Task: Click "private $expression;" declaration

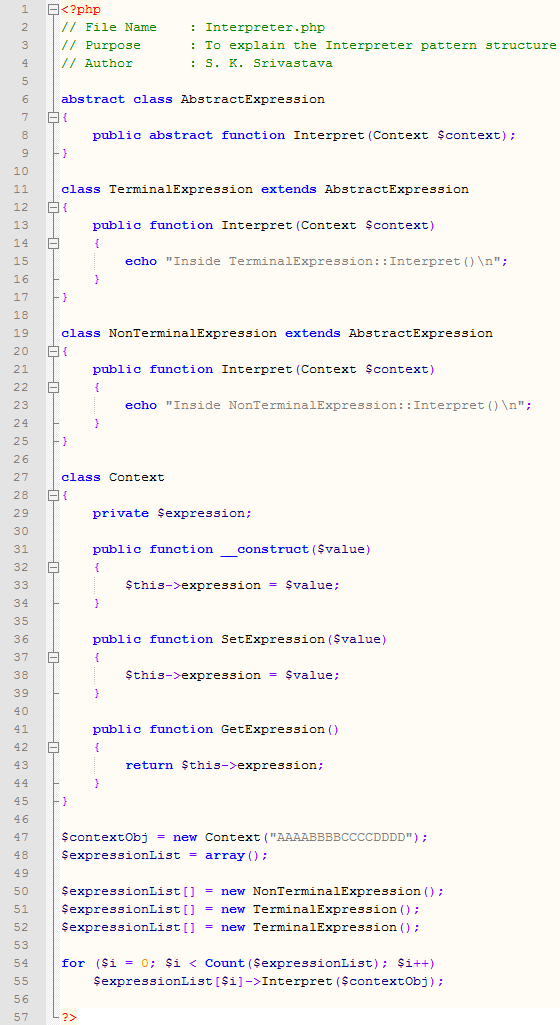Action: point(172,513)
